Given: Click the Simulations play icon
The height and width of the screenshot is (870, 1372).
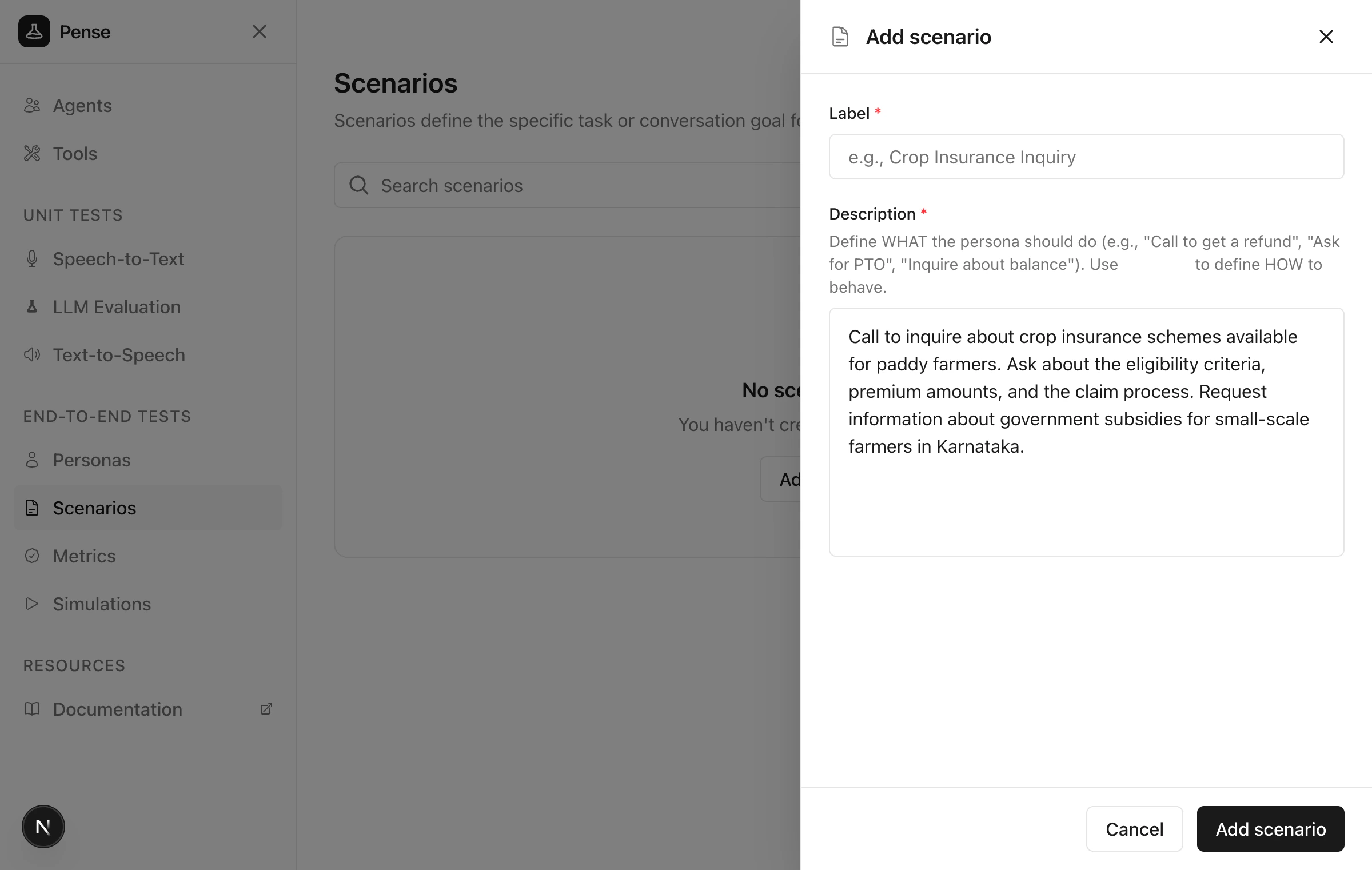Looking at the screenshot, I should tap(33, 604).
